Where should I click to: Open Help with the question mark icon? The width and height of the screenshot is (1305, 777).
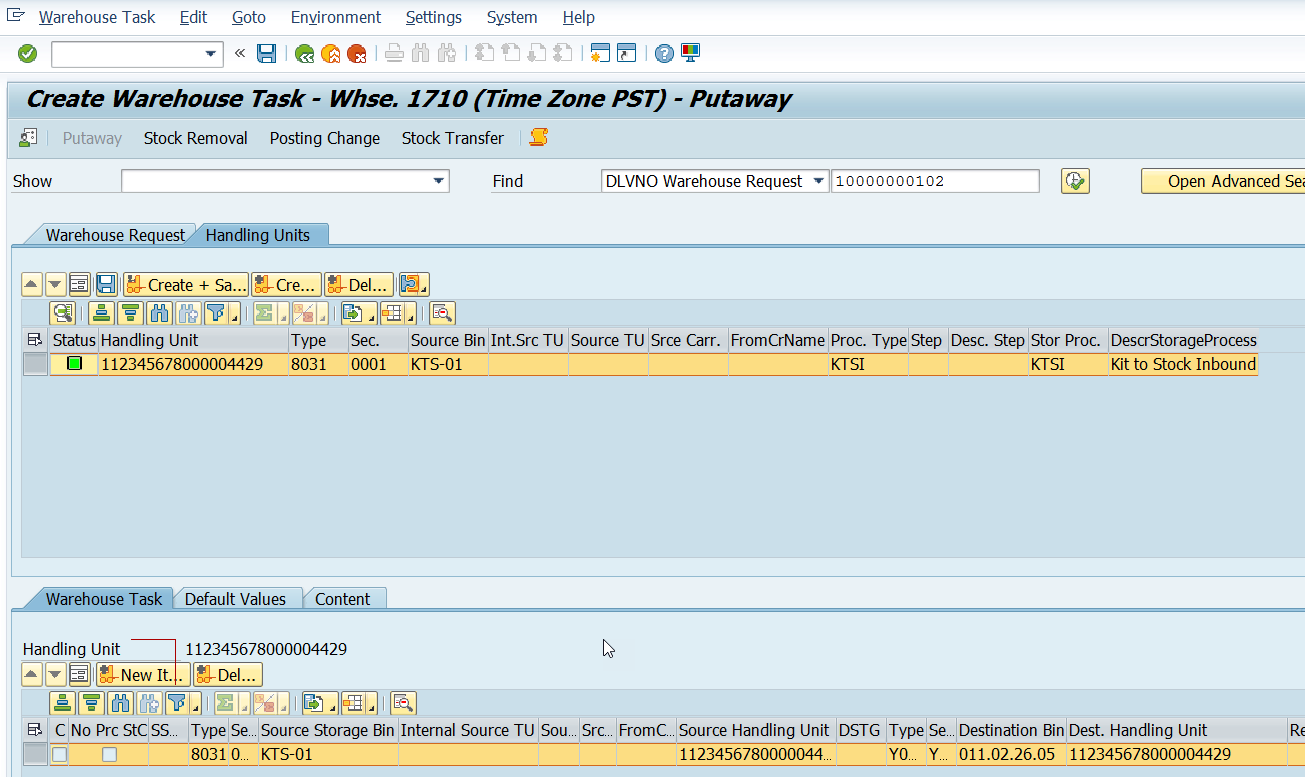coord(664,53)
